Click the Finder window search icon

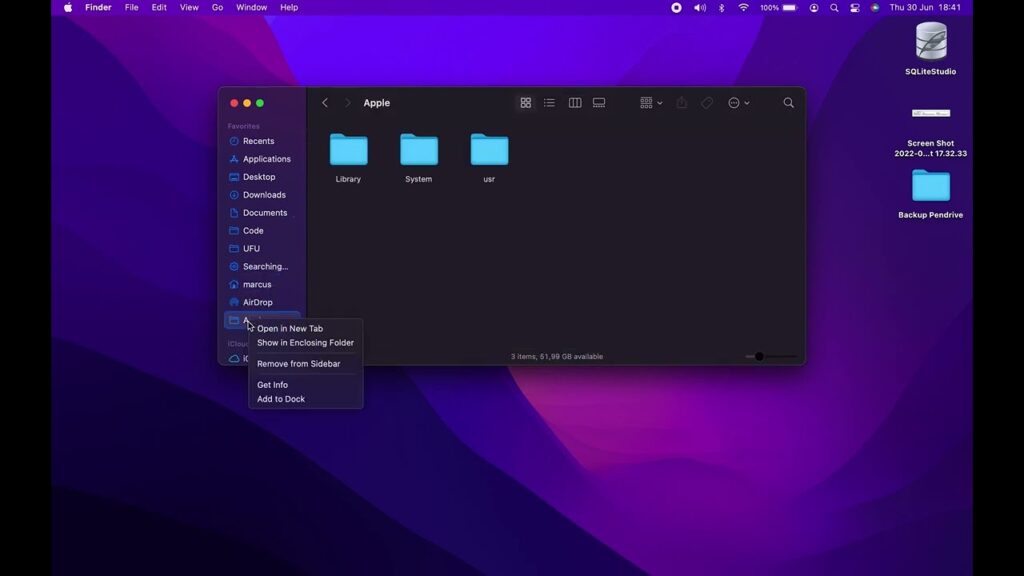(x=789, y=103)
